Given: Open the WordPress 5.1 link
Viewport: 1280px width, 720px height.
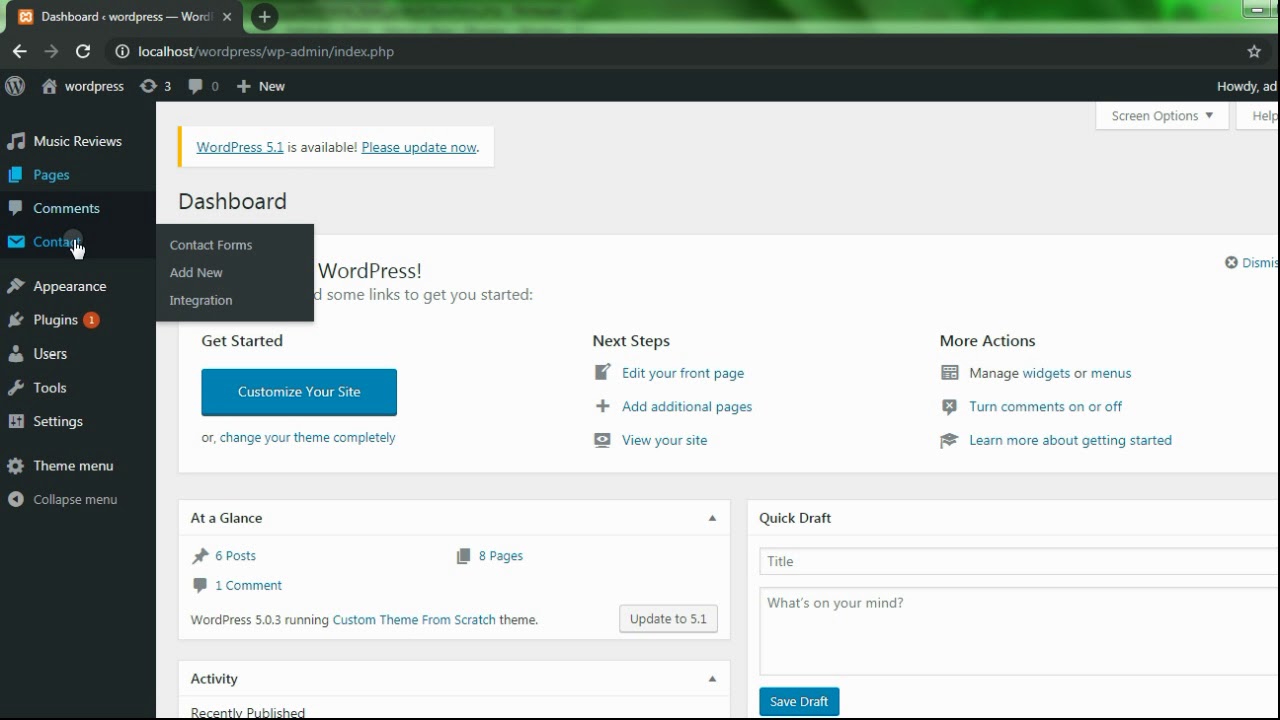Looking at the screenshot, I should tap(240, 147).
